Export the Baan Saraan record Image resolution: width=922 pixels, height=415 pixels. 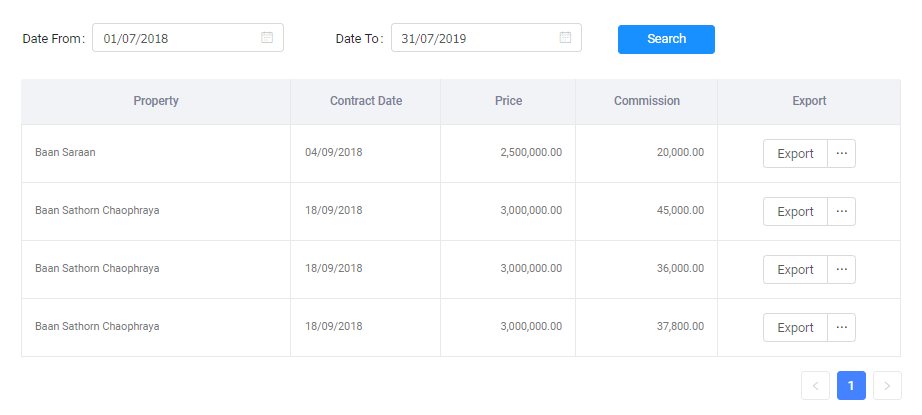click(795, 154)
